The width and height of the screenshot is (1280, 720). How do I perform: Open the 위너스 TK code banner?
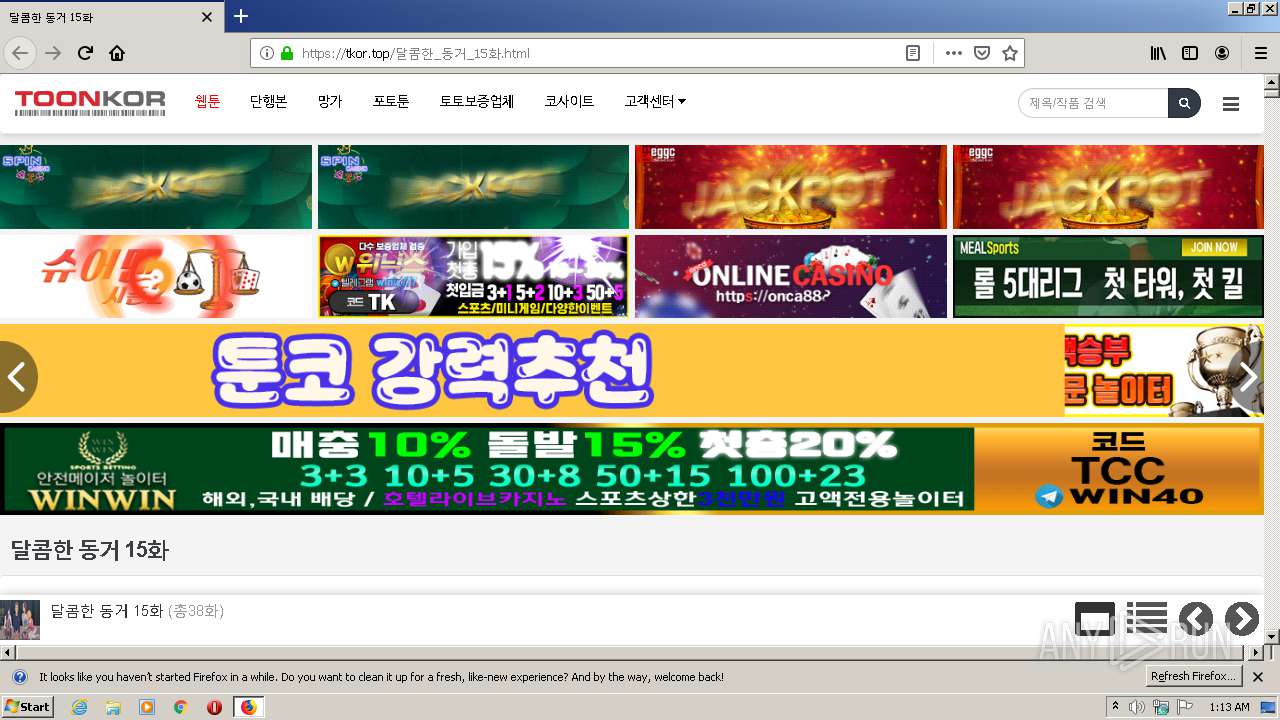point(473,276)
